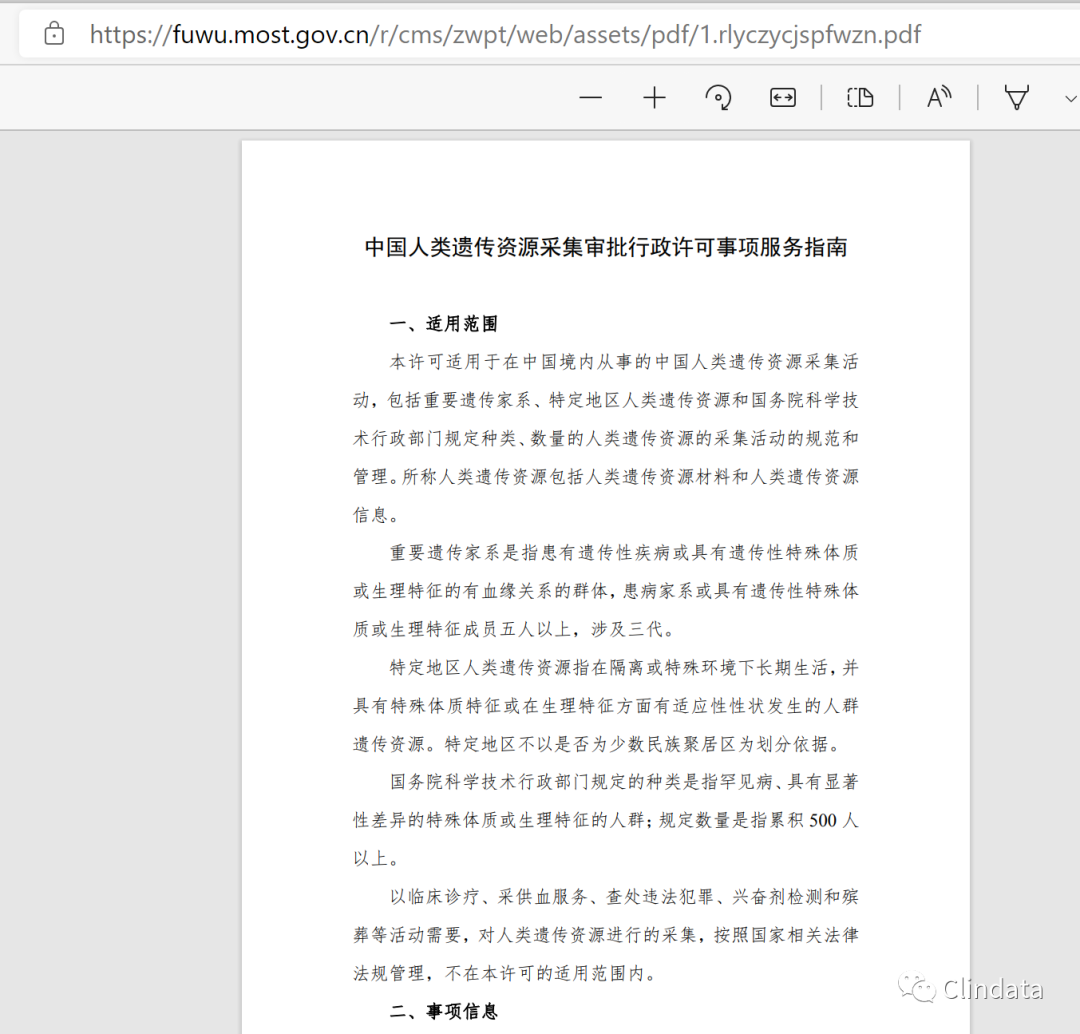Click the heading 二、事项信息
This screenshot has width=1080, height=1034.
pos(444,1011)
